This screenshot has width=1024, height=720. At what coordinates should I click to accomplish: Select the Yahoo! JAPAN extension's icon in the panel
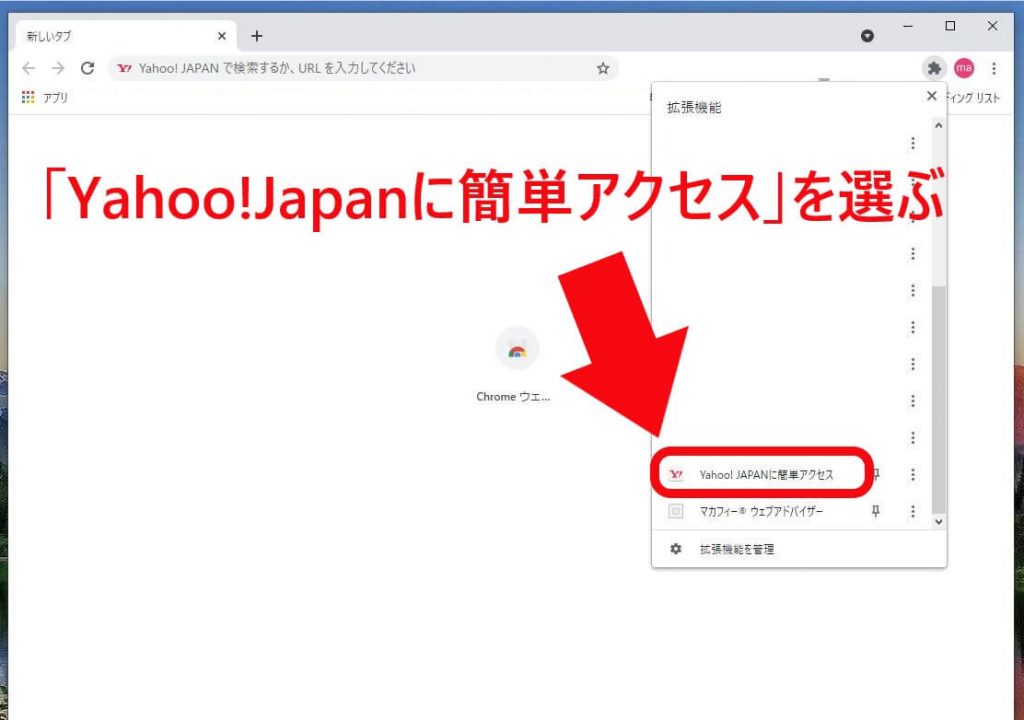point(676,473)
